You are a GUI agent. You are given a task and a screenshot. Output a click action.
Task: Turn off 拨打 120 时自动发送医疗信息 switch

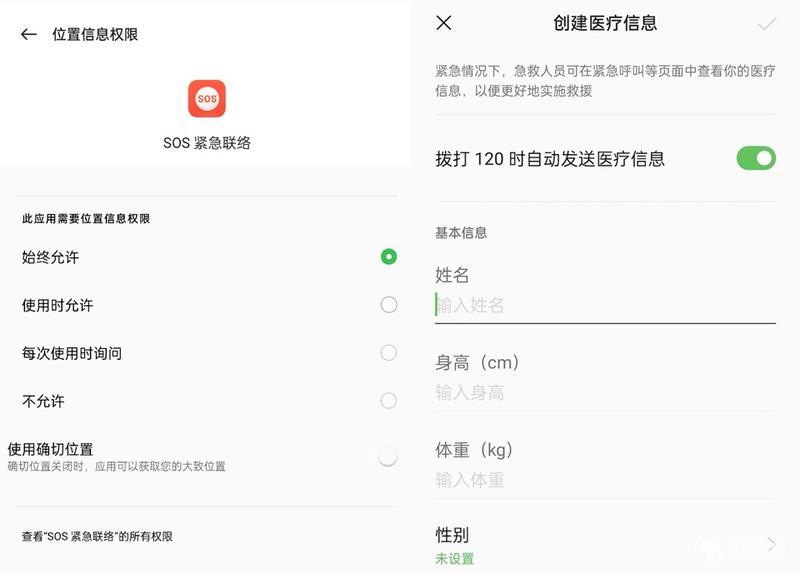756,158
